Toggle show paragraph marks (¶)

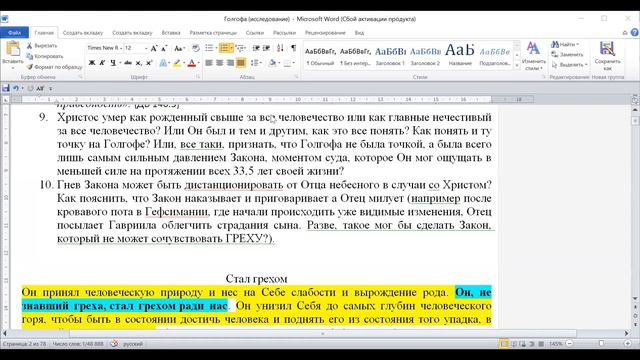(293, 48)
